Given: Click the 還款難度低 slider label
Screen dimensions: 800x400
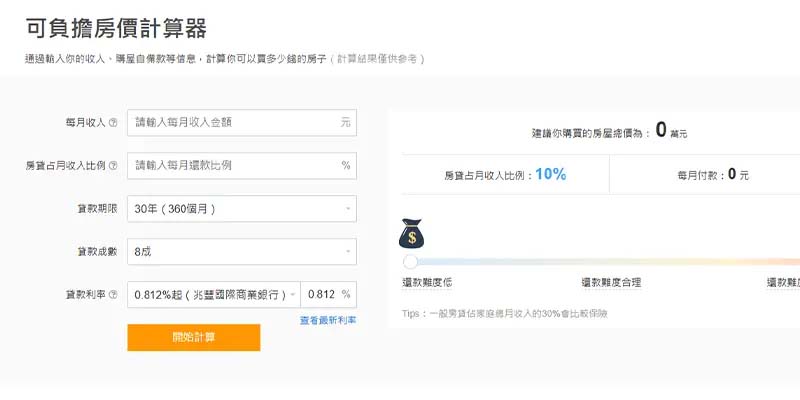Looking at the screenshot, I should (x=427, y=283).
